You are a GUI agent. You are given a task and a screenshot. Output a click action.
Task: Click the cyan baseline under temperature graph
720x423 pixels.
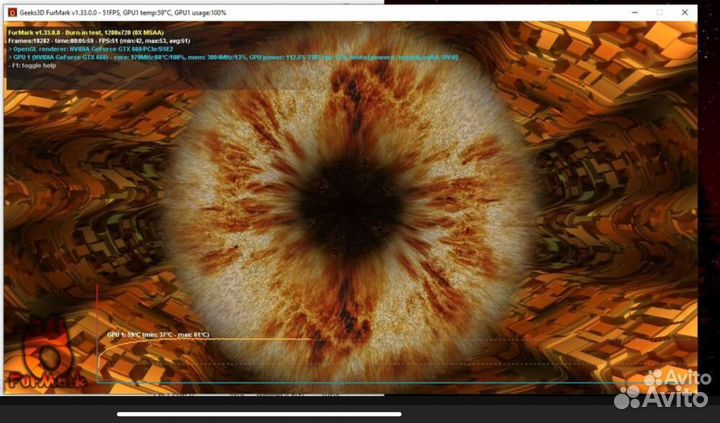click(350, 382)
